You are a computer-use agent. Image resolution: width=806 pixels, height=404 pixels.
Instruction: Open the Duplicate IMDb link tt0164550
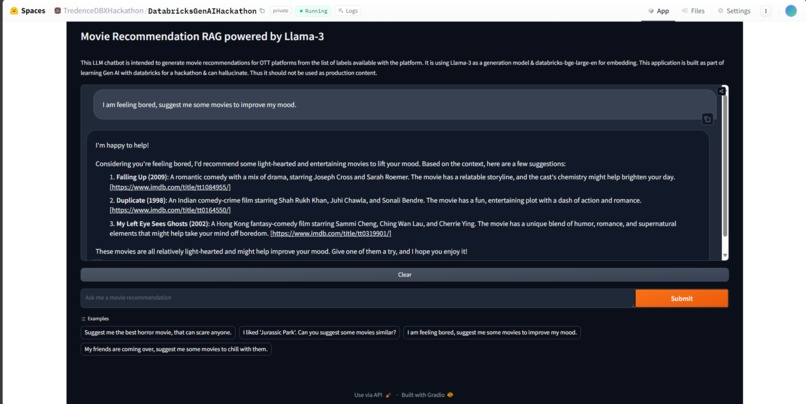click(x=170, y=210)
